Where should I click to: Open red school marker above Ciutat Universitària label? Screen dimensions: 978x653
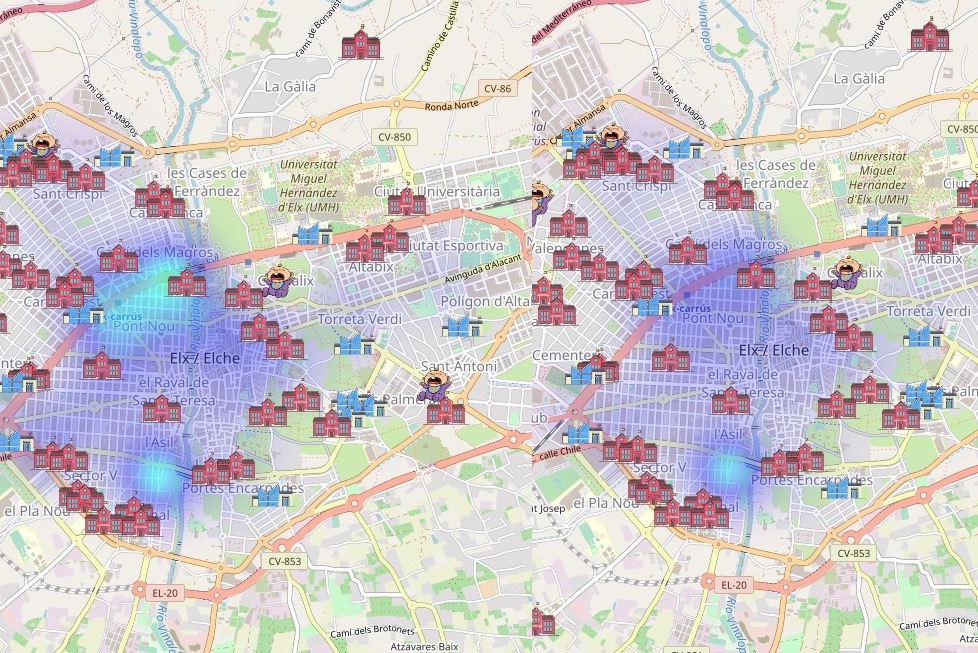[x=407, y=201]
